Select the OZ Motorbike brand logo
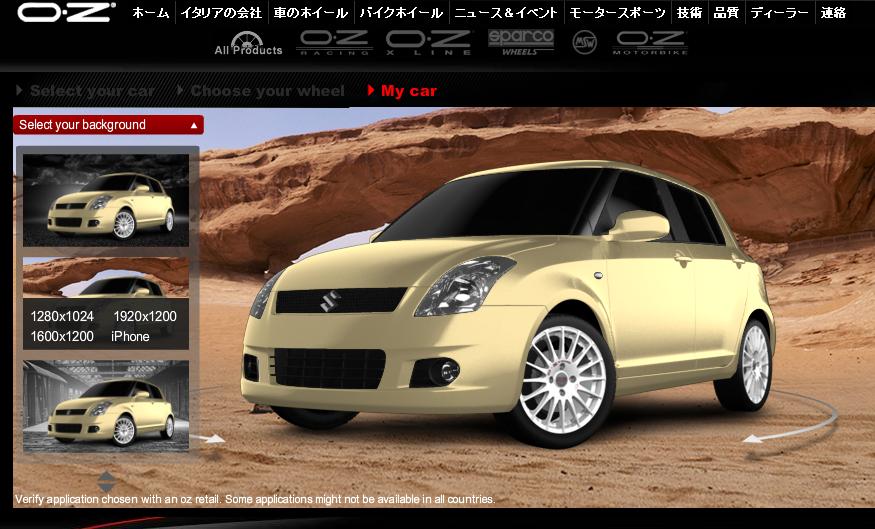 [x=650, y=42]
